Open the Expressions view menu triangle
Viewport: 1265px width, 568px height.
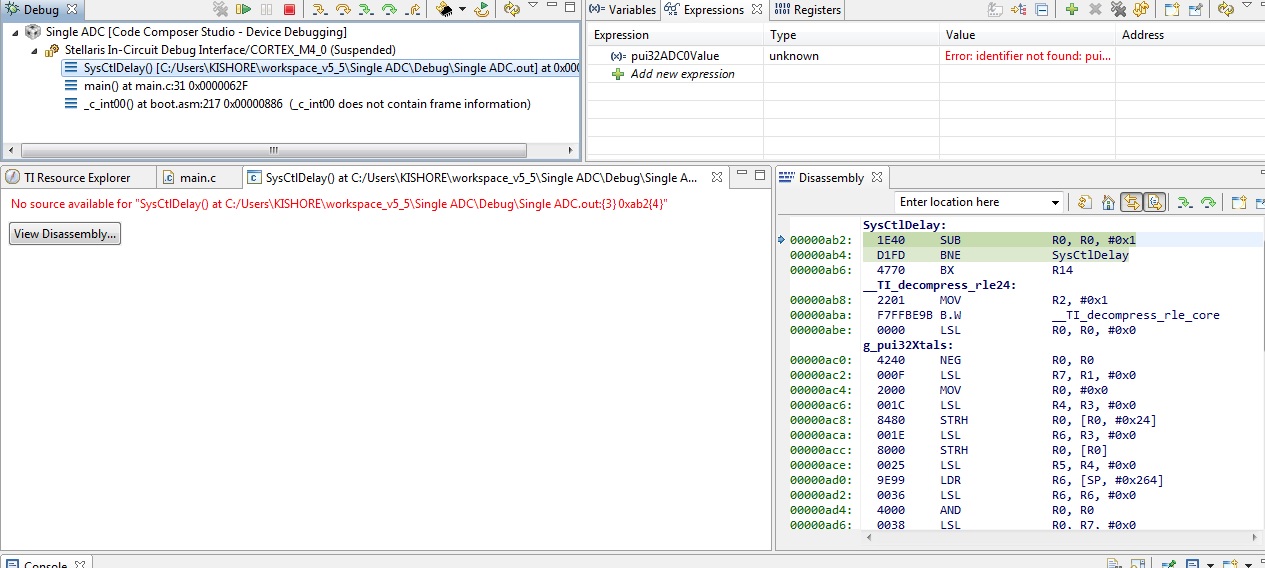click(1247, 5)
